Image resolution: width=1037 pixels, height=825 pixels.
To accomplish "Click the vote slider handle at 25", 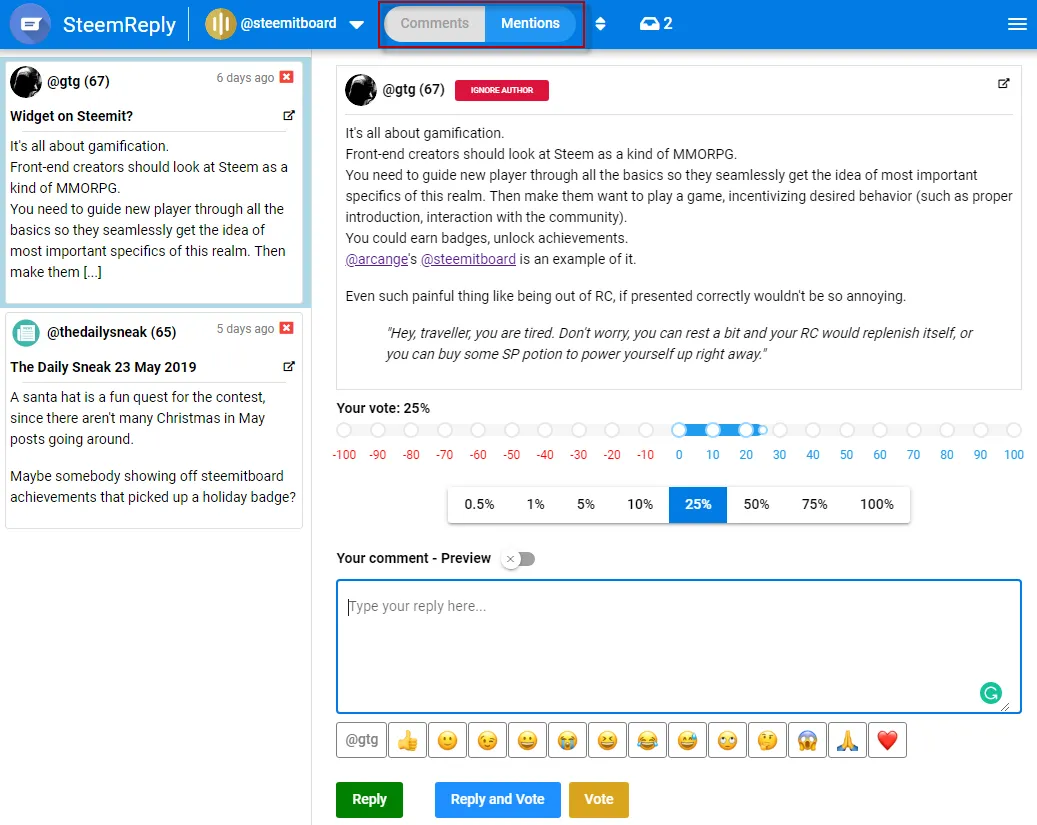I will pyautogui.click(x=763, y=430).
